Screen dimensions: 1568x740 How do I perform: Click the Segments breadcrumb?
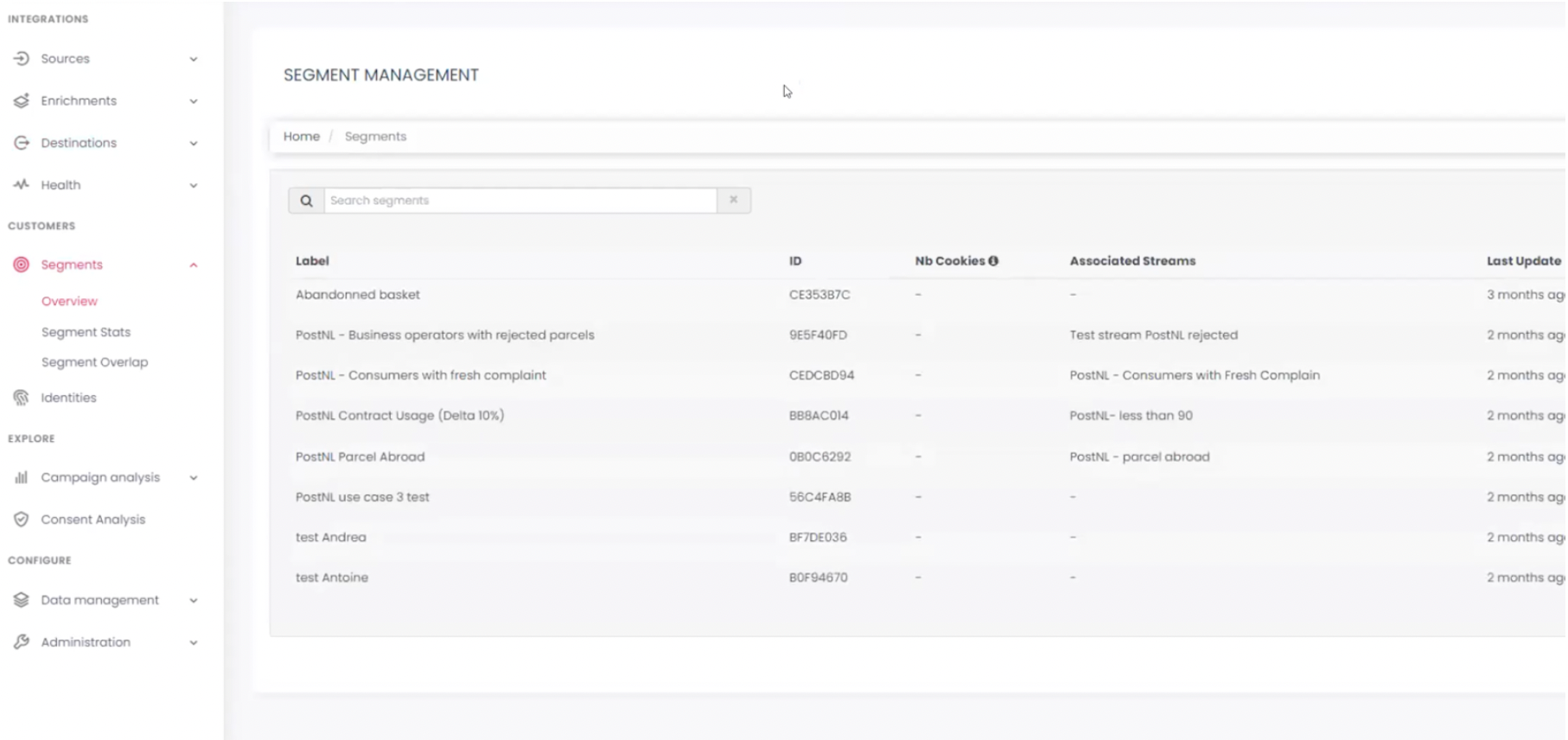coord(375,137)
